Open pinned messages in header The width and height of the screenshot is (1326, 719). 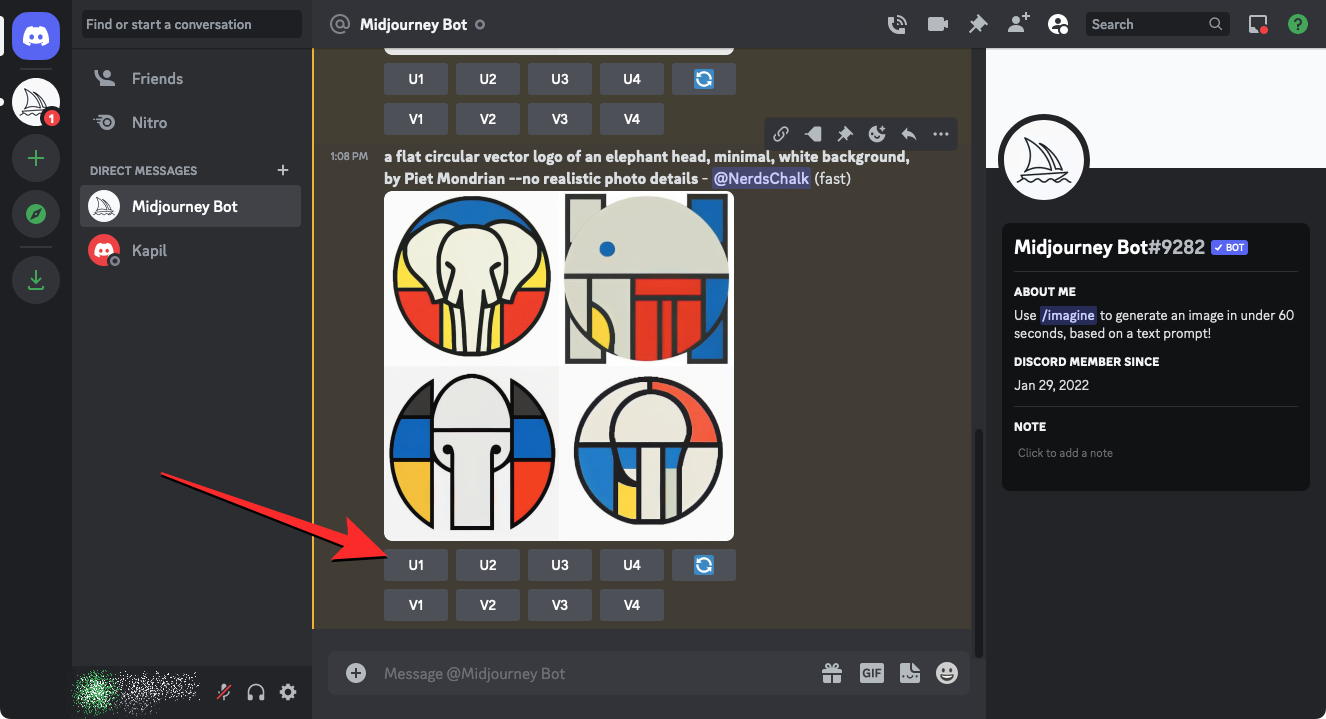point(978,24)
